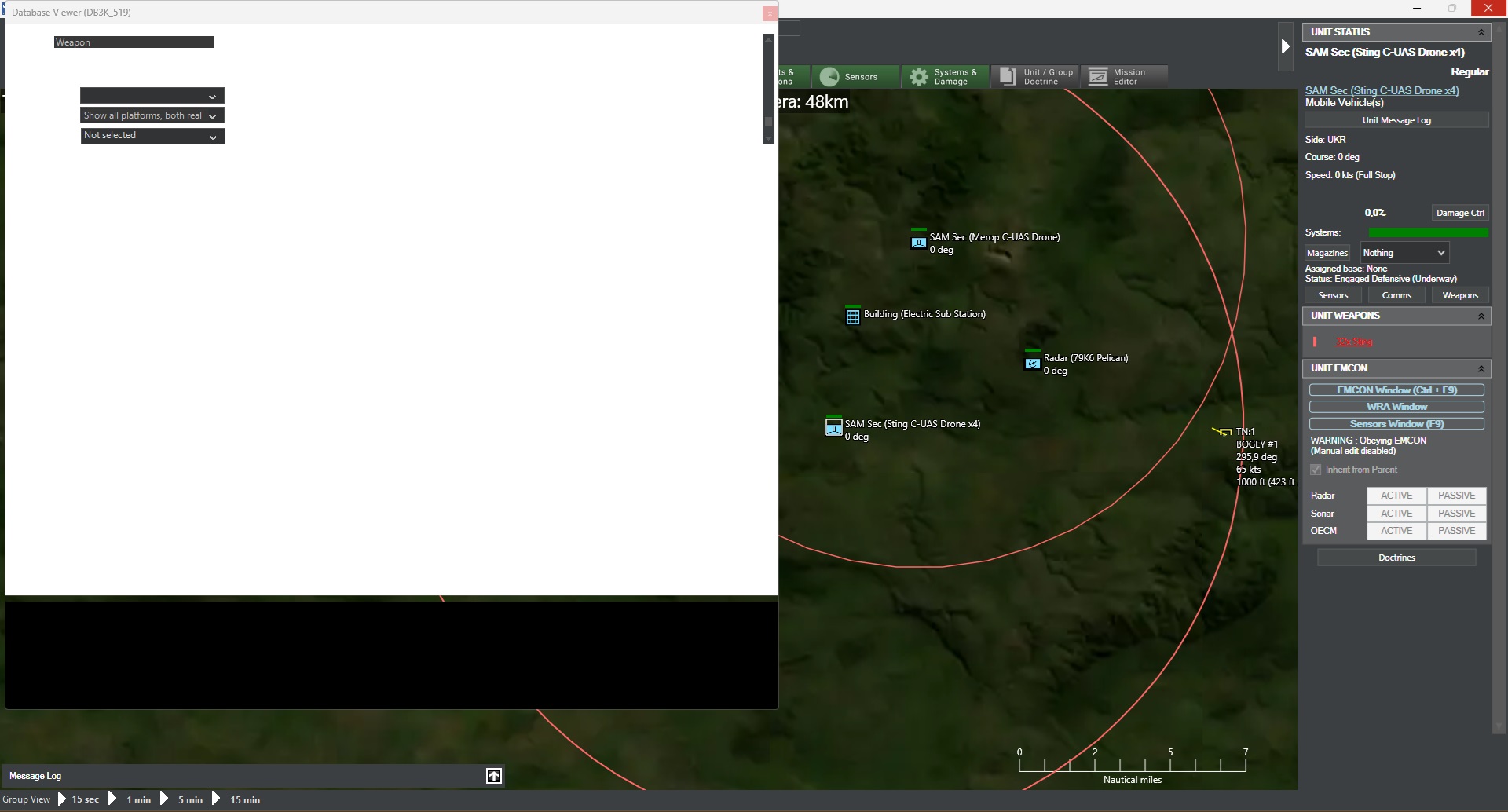Open the EMCON Window (Ctrl + F9)
The width and height of the screenshot is (1508, 812).
1396,390
